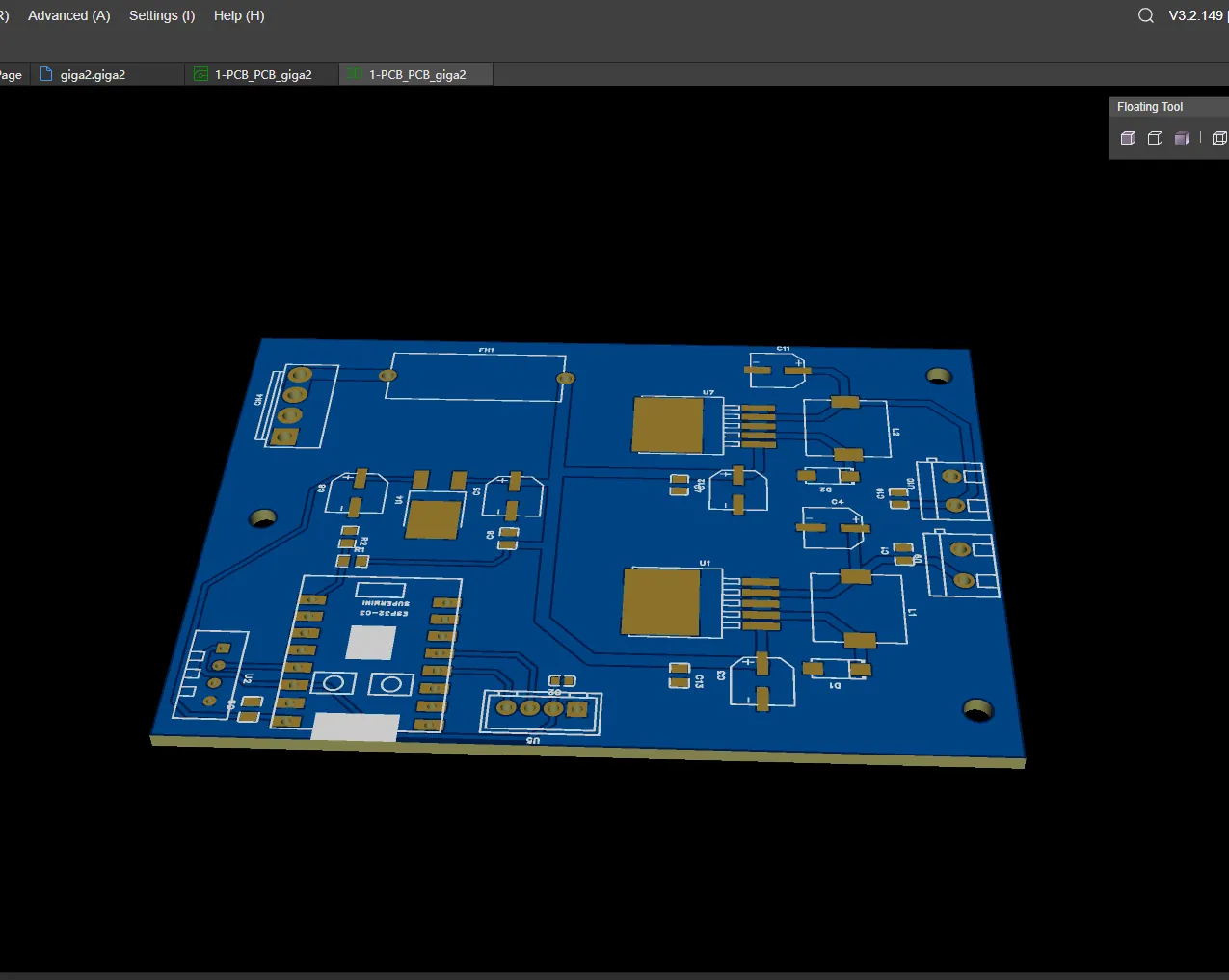Image resolution: width=1229 pixels, height=980 pixels.
Task: Click the L2 inductor footprint
Action: [x=847, y=428]
